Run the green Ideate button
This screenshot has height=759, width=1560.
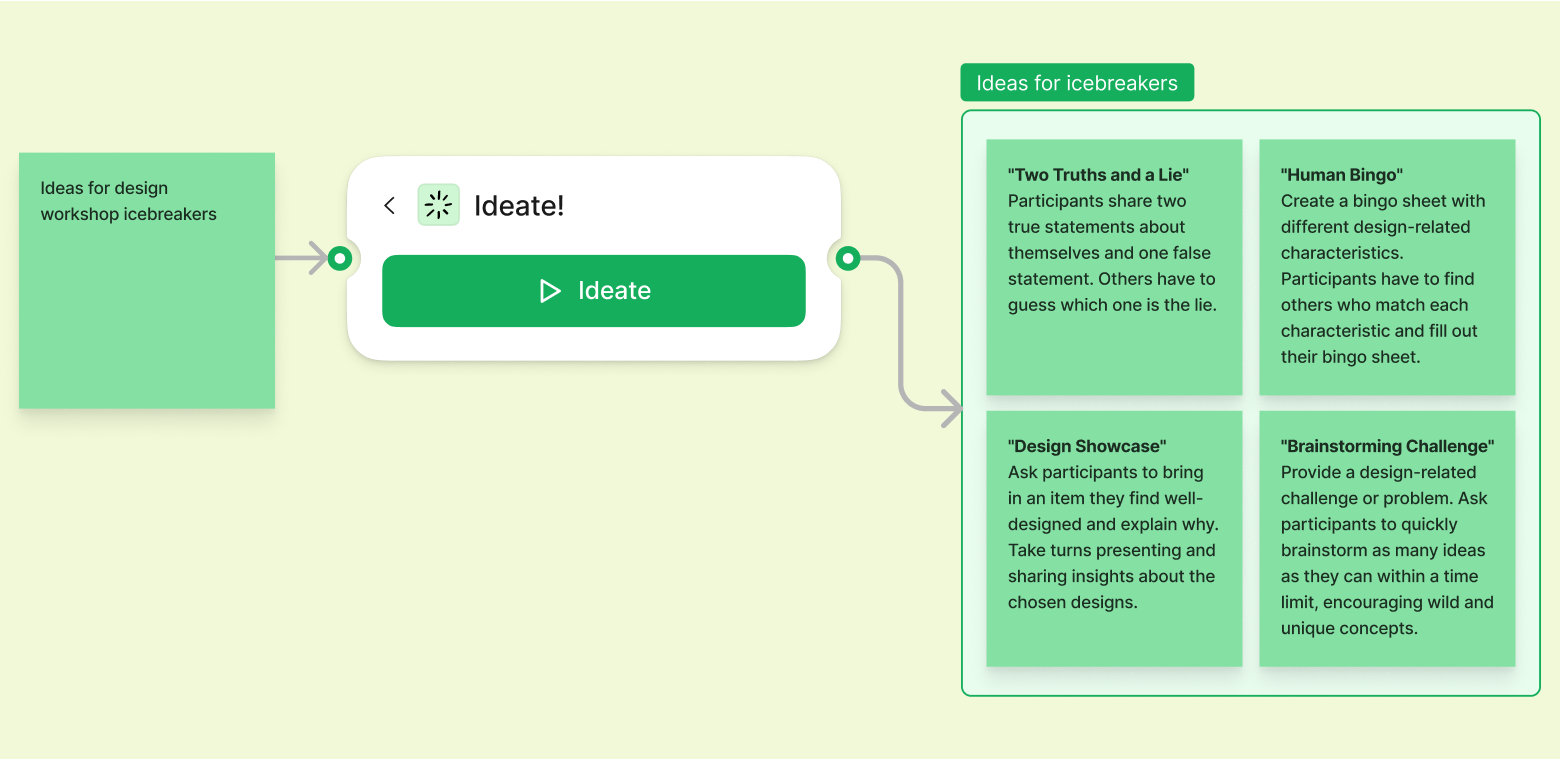pos(593,291)
